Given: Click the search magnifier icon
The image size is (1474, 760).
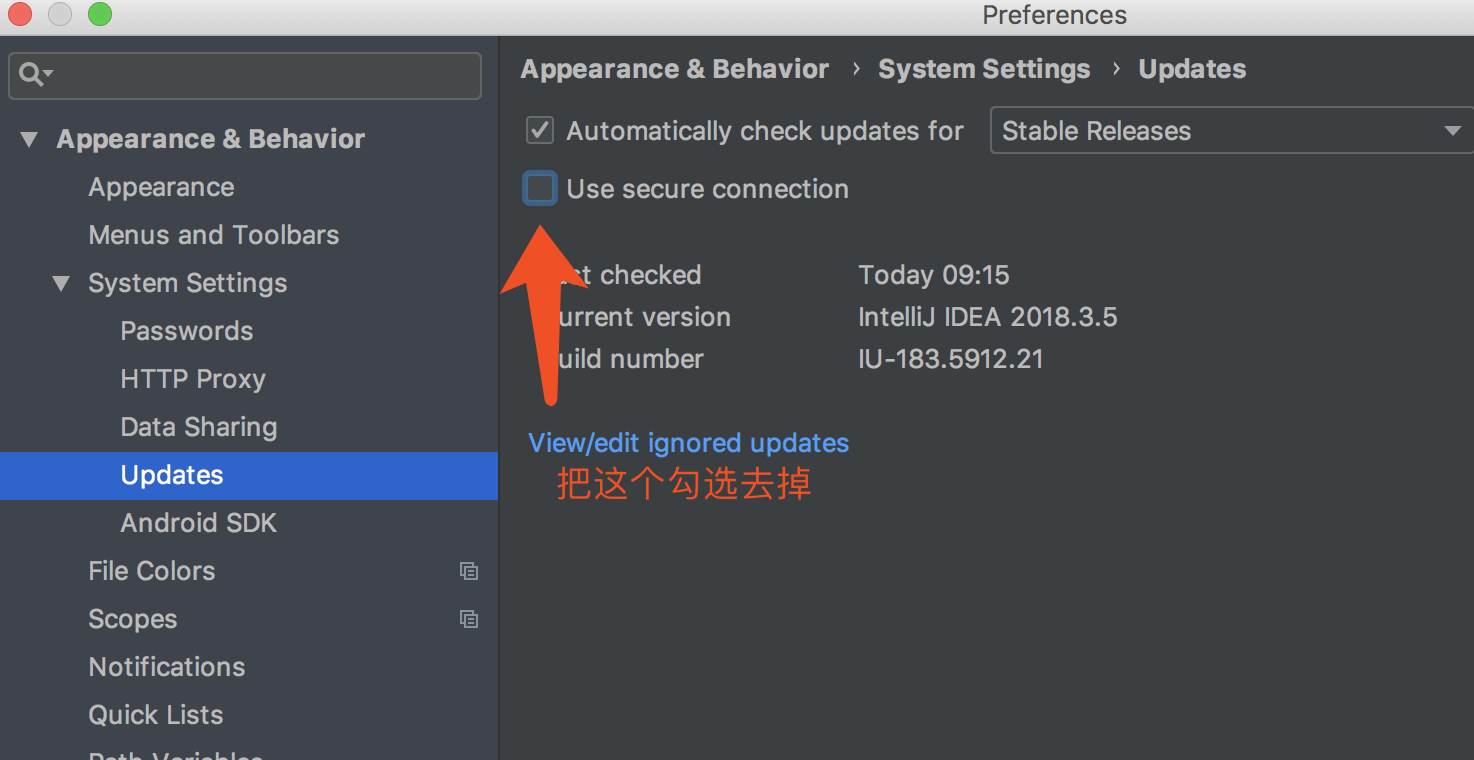Looking at the screenshot, I should [x=35, y=75].
